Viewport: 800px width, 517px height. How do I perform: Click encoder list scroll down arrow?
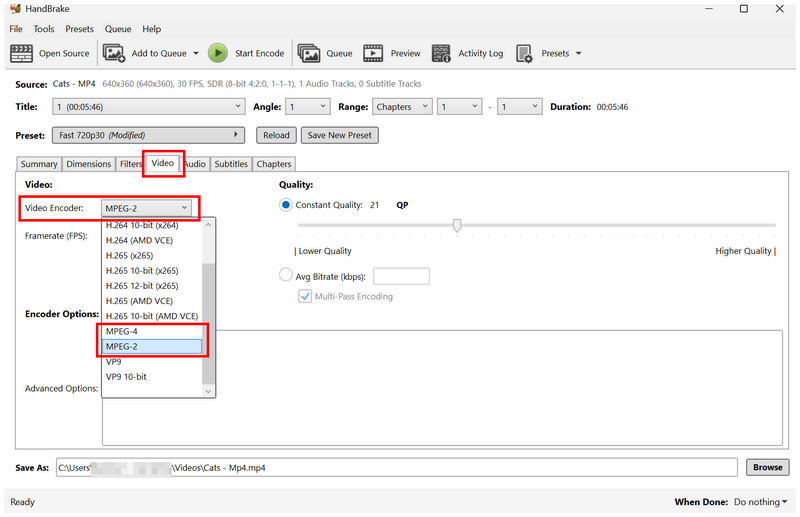(x=208, y=391)
